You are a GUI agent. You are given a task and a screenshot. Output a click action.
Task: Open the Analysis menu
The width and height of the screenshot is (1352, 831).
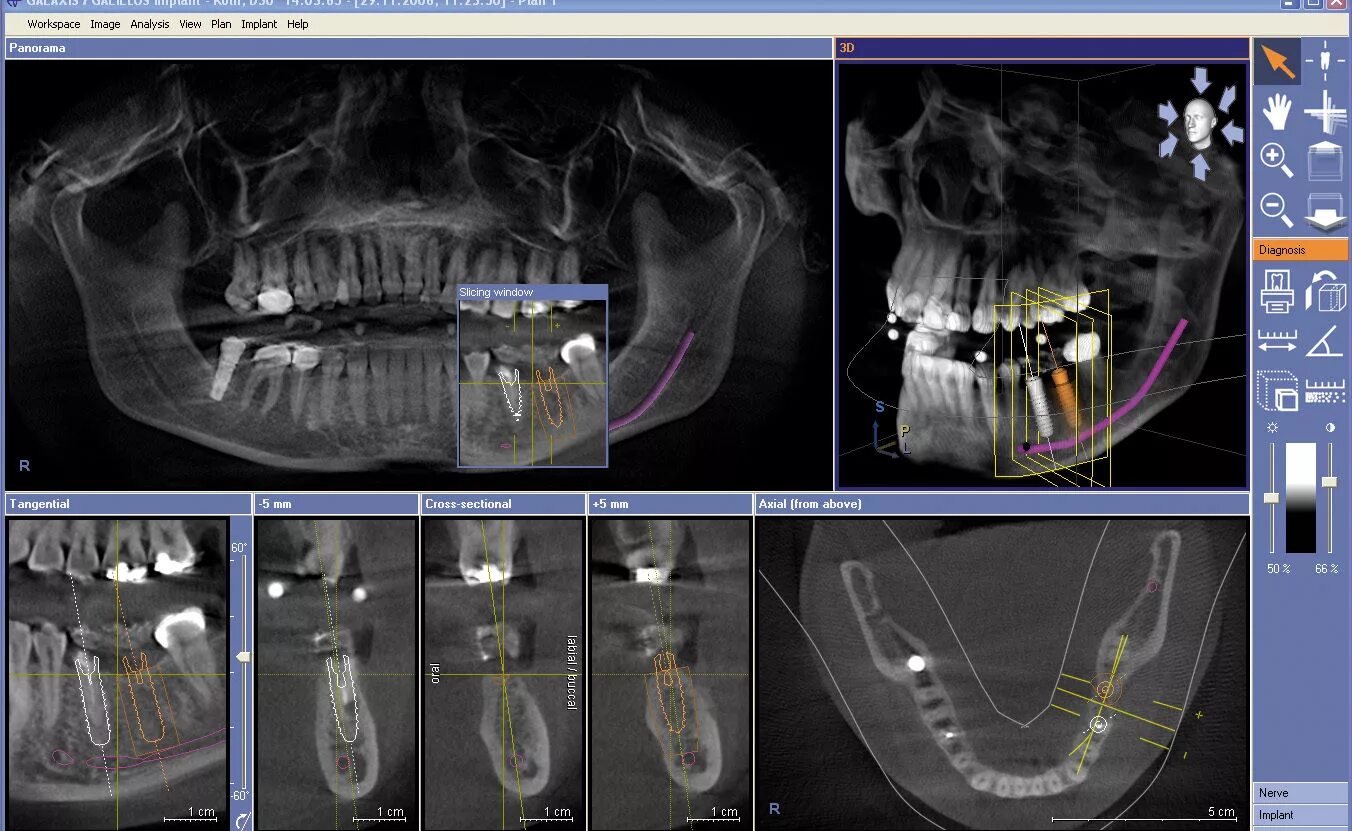[x=150, y=24]
